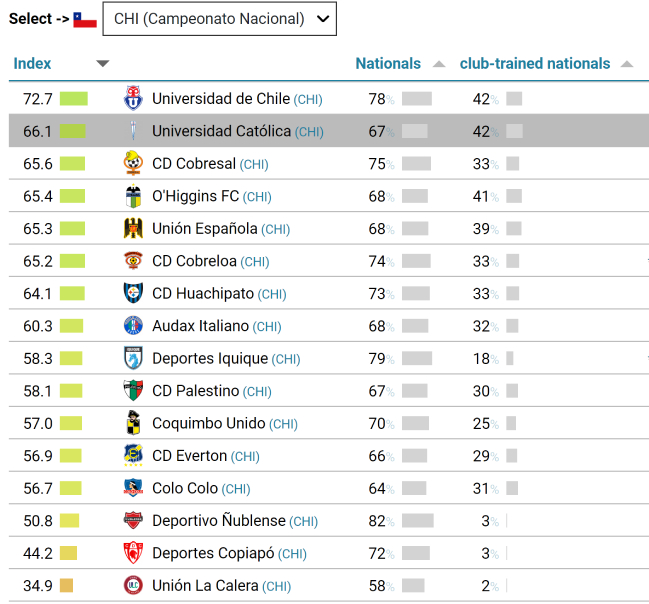
Task: Click the Chile flag icon
Action: click(85, 19)
